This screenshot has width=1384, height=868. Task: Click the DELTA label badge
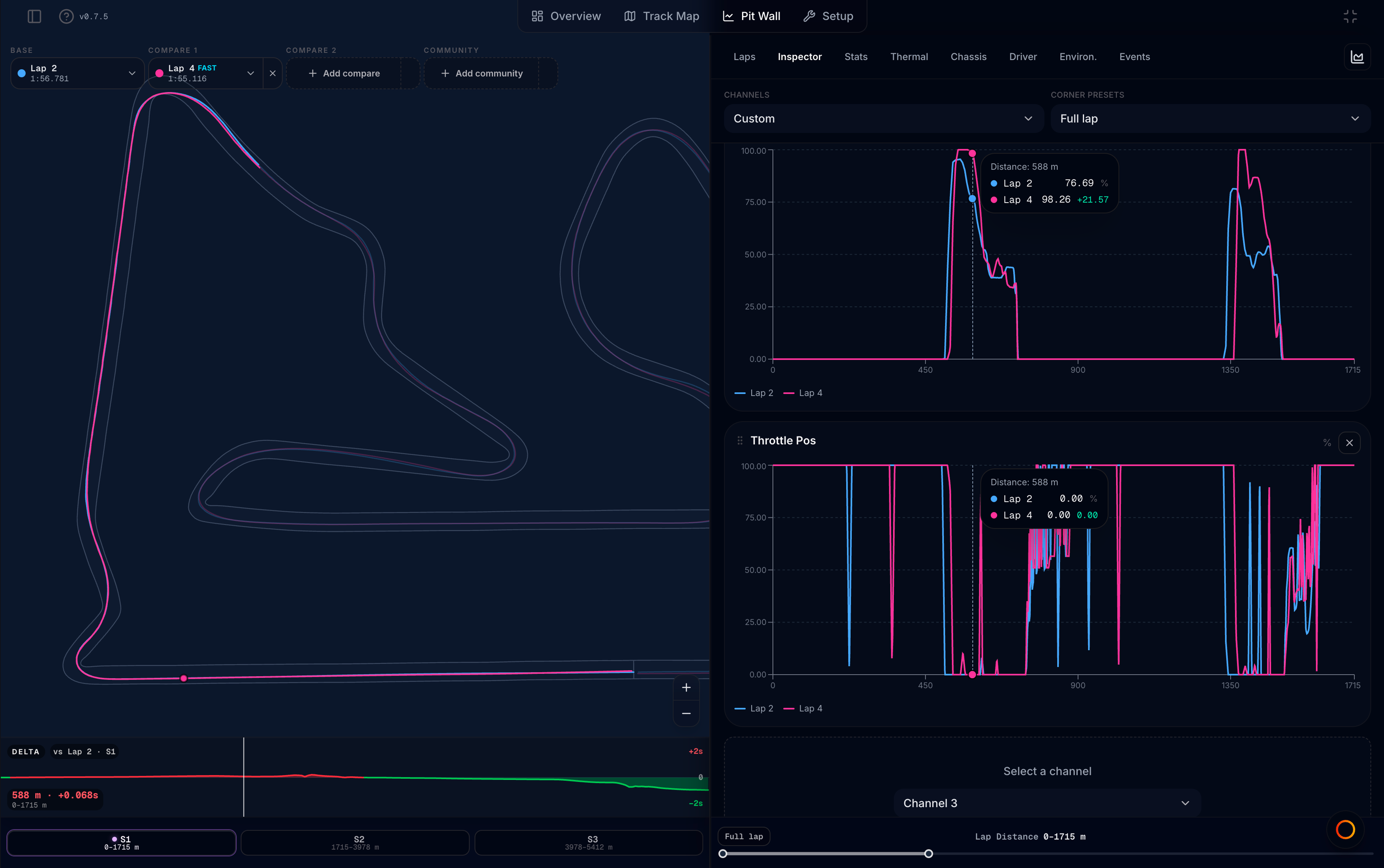(26, 751)
